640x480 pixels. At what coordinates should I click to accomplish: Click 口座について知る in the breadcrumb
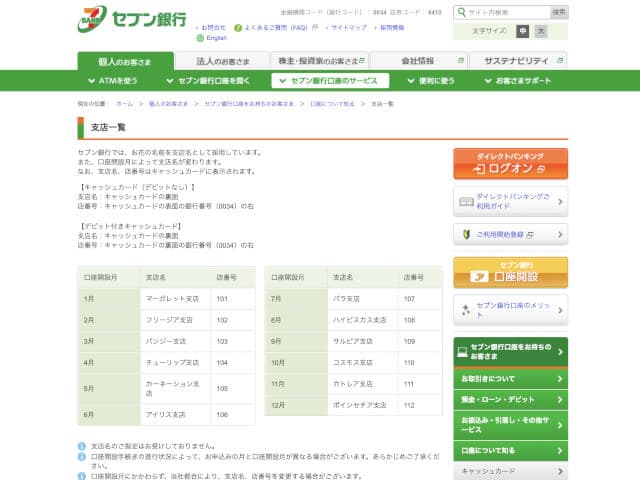coord(332,104)
